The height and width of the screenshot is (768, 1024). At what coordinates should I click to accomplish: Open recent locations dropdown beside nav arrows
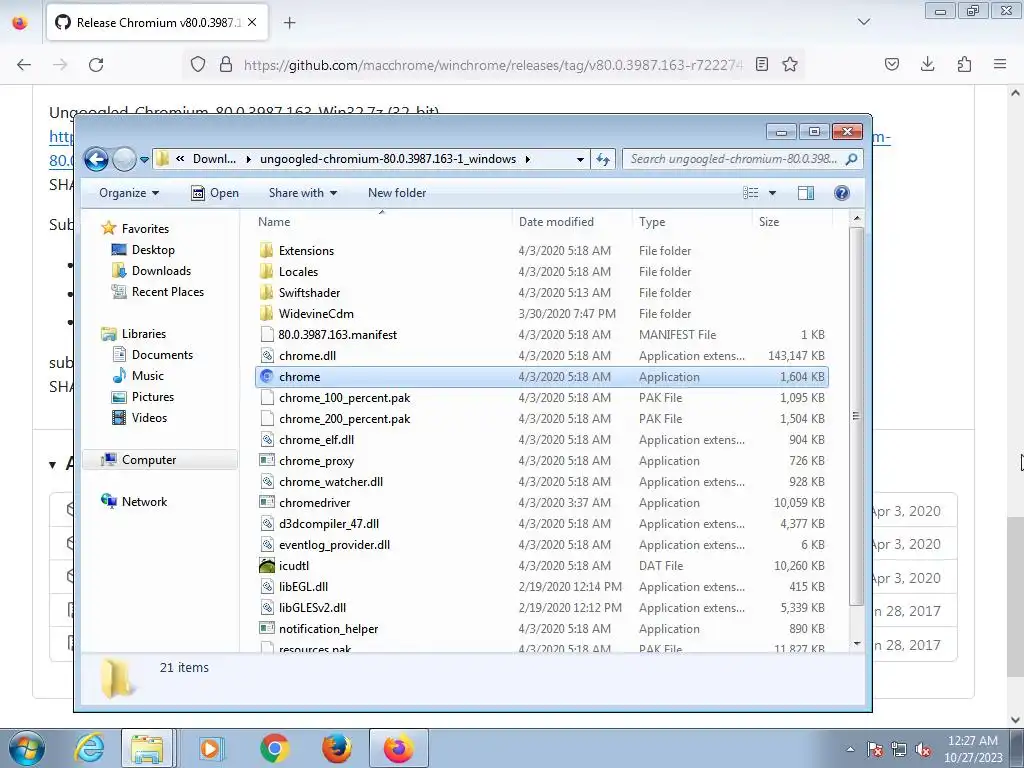pyautogui.click(x=144, y=159)
